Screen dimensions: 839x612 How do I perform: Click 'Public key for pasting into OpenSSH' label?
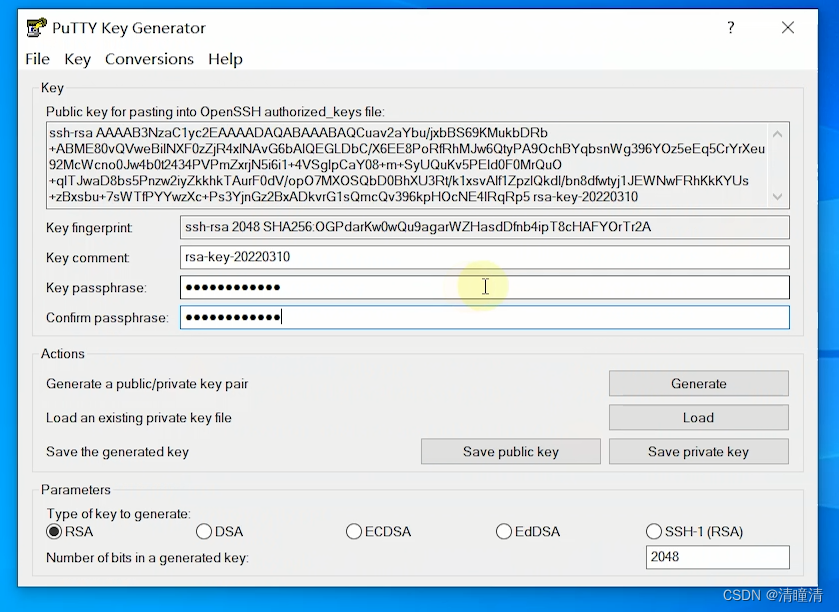point(215,112)
